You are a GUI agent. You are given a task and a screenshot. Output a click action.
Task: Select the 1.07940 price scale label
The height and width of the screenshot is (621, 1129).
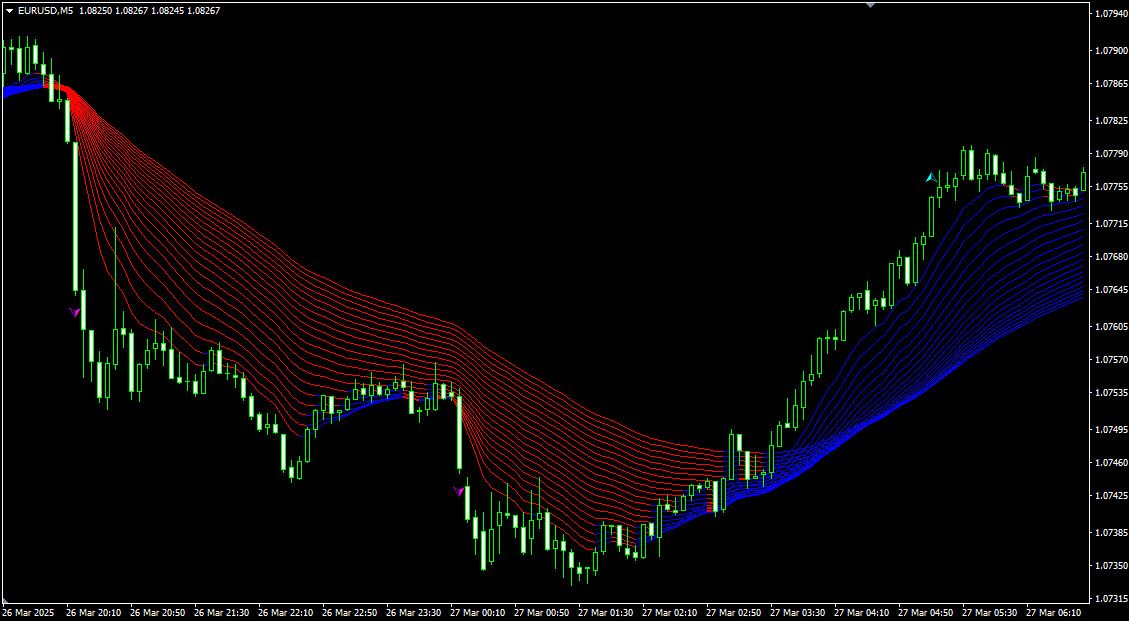(1109, 15)
